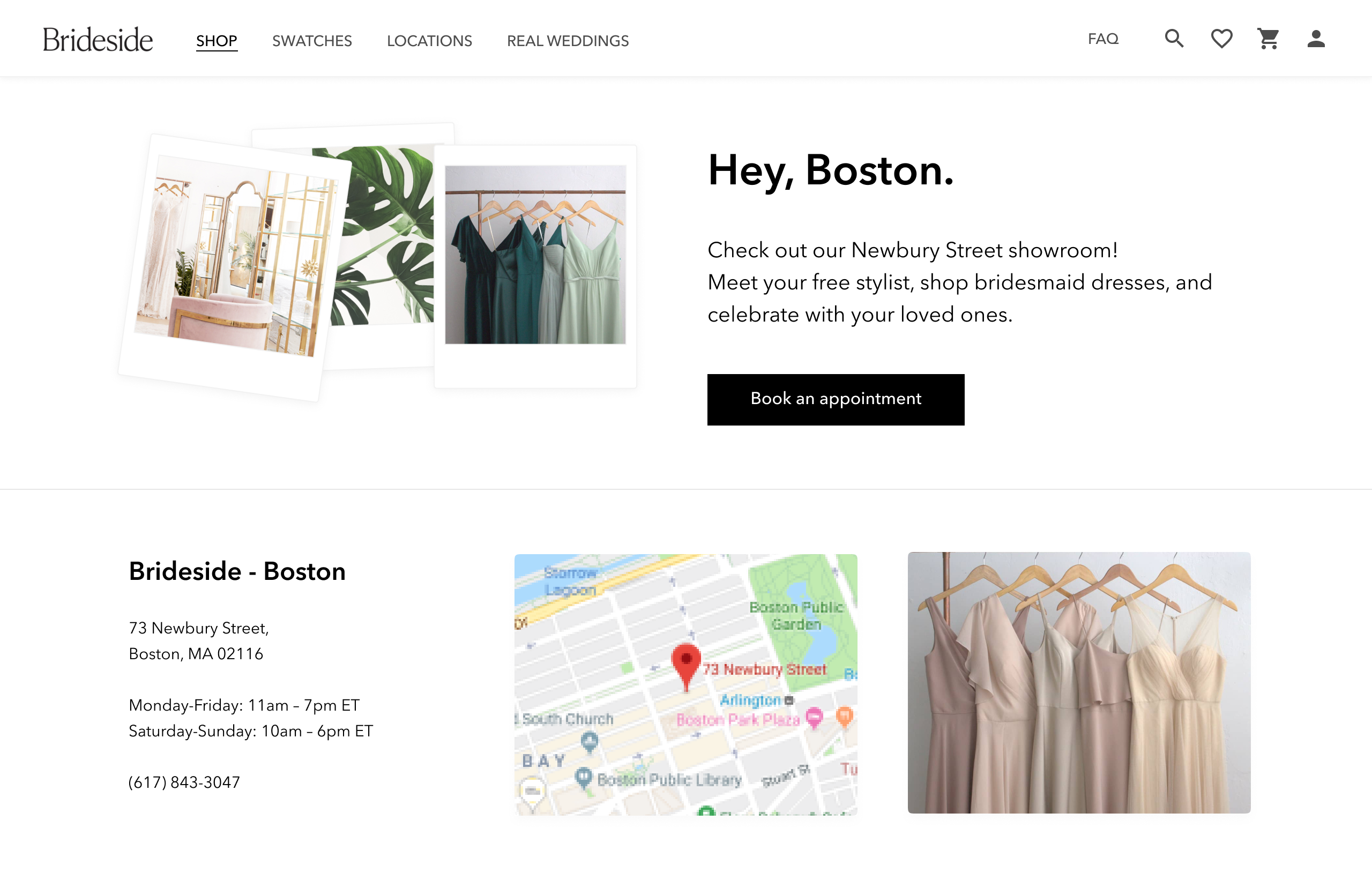Click the Saturday-Sunday hours line

pos(251,731)
